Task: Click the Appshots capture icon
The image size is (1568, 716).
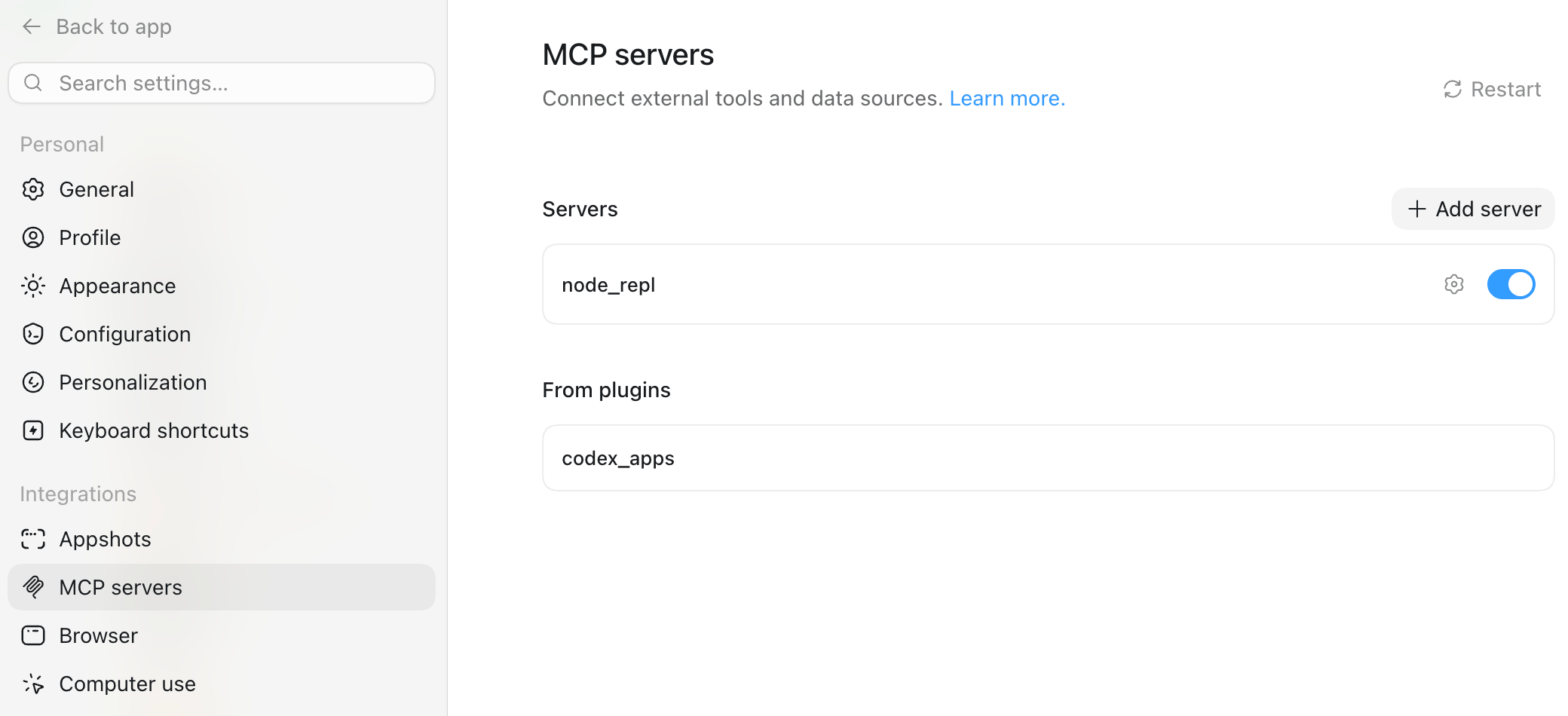Action: click(x=33, y=539)
